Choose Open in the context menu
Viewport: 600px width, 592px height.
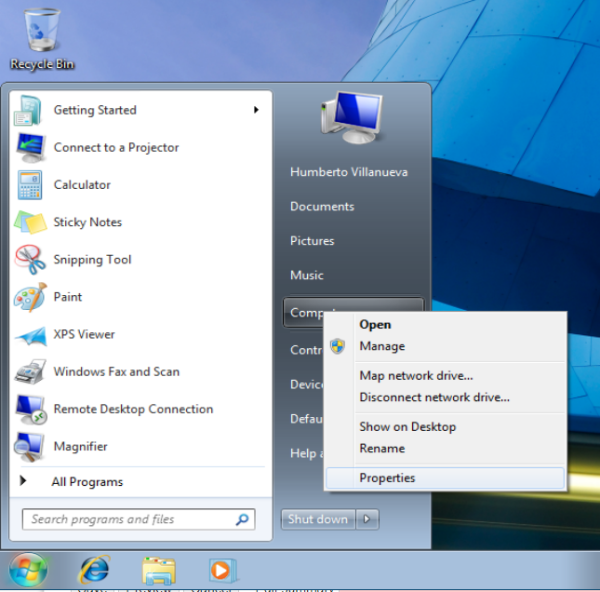[x=445, y=325]
